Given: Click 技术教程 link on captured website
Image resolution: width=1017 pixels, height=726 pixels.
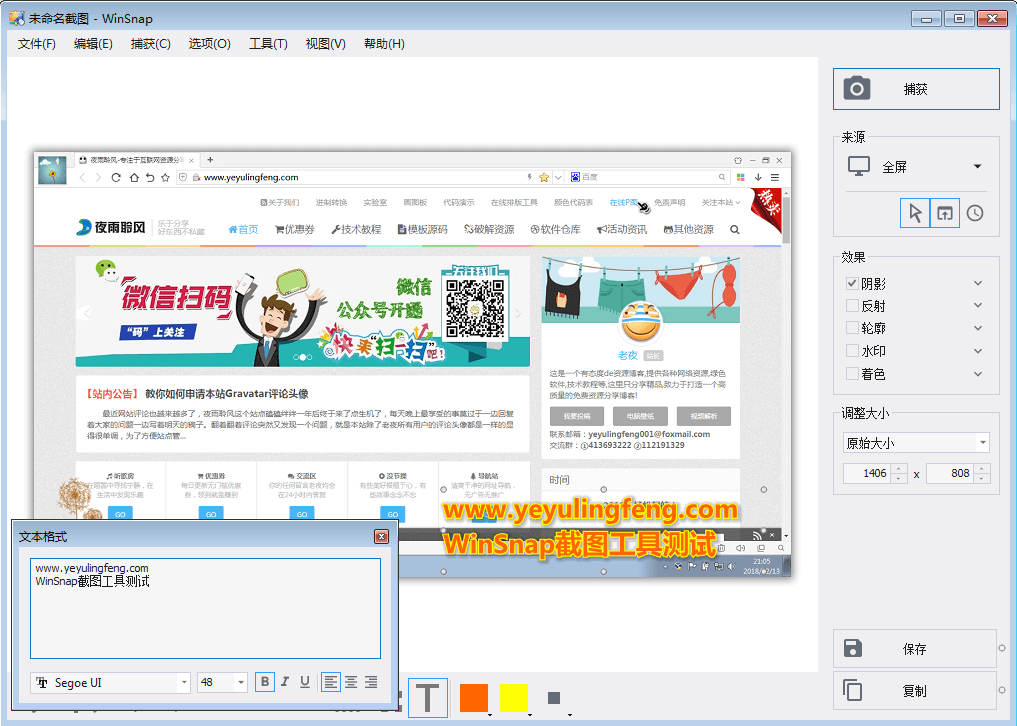Looking at the screenshot, I should tap(356, 230).
